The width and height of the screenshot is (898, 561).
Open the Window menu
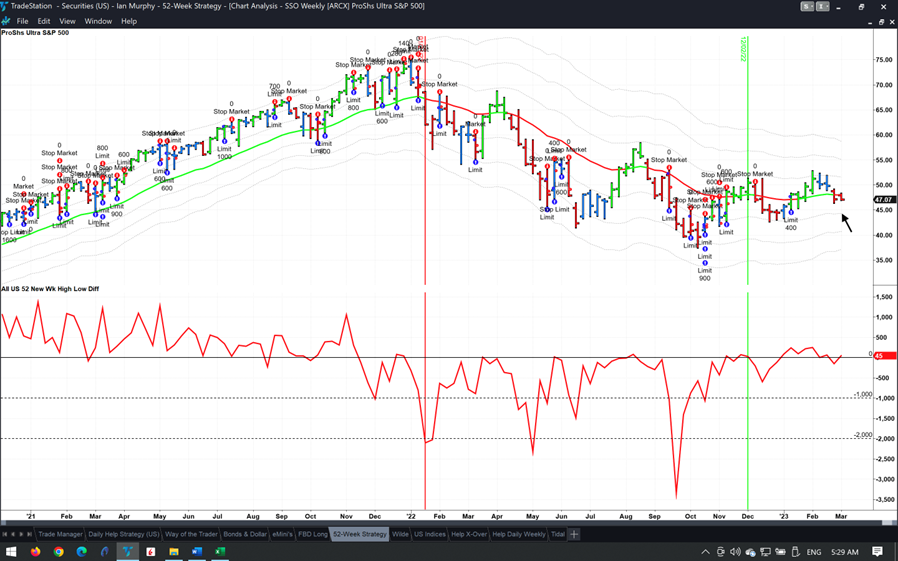click(98, 21)
